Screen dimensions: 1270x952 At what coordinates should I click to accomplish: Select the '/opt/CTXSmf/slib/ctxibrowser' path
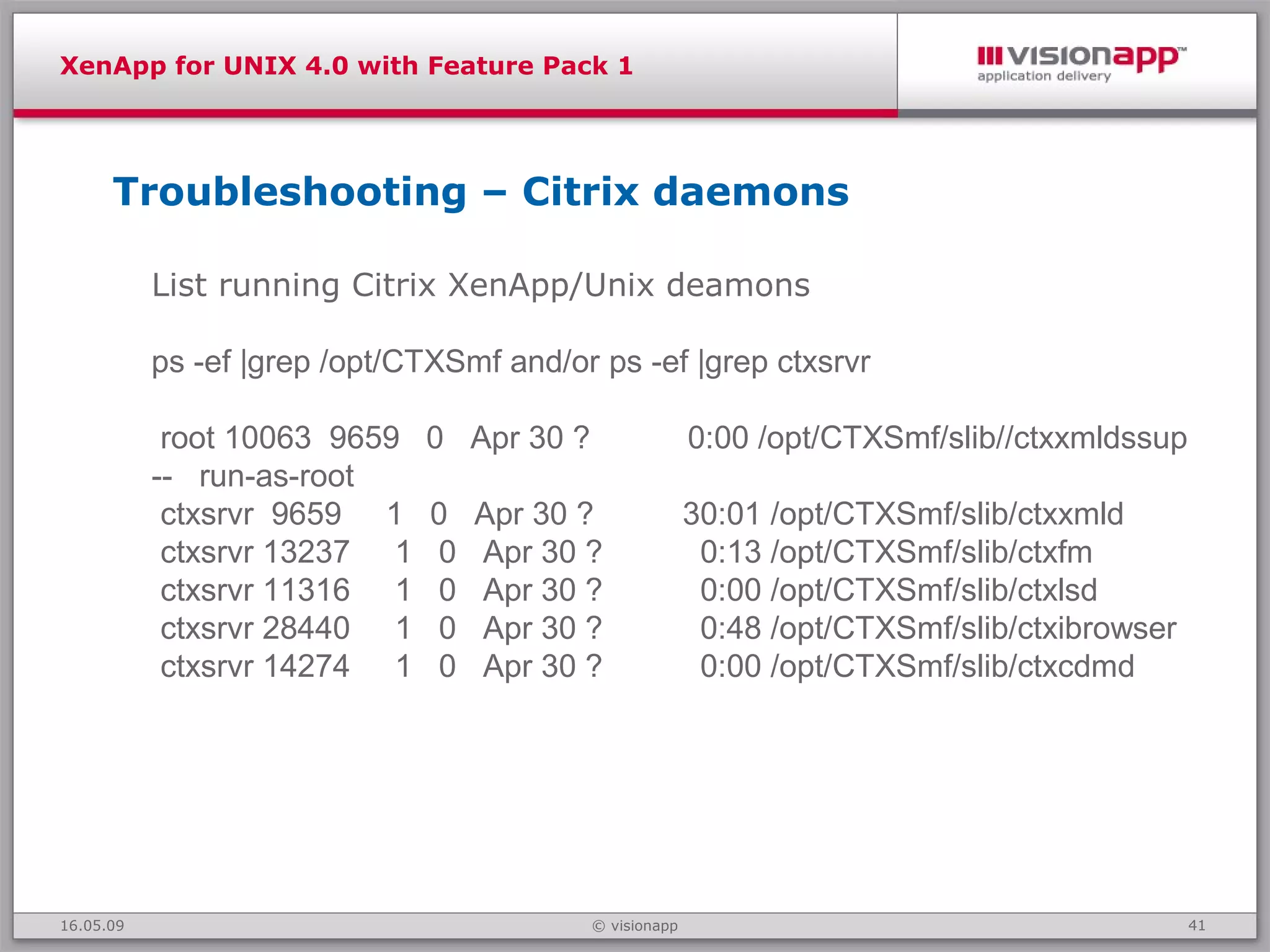tap(973, 628)
